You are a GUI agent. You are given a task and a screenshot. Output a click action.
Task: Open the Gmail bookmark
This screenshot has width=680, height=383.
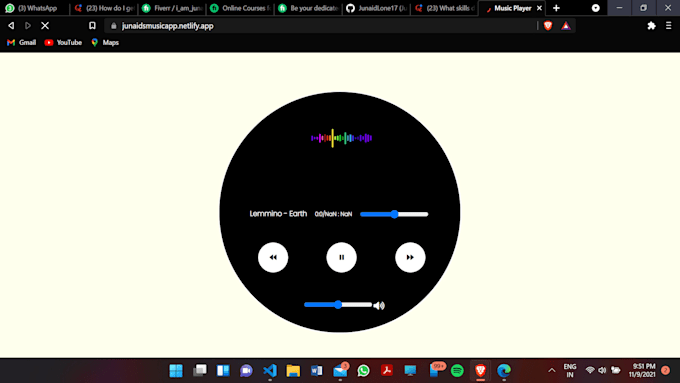tap(21, 43)
